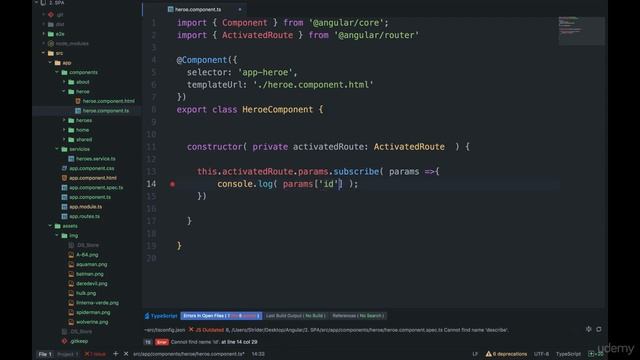Screen dimensions: 640x360
Task: Click the file path in status bar
Action: pos(189,354)
